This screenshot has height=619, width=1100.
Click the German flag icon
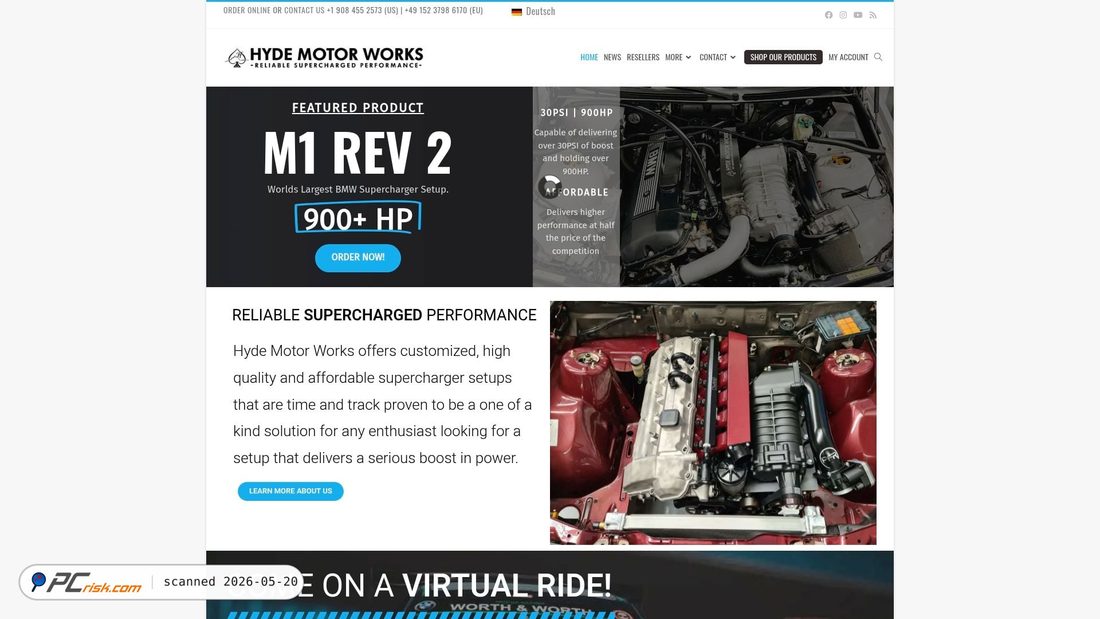coord(516,12)
